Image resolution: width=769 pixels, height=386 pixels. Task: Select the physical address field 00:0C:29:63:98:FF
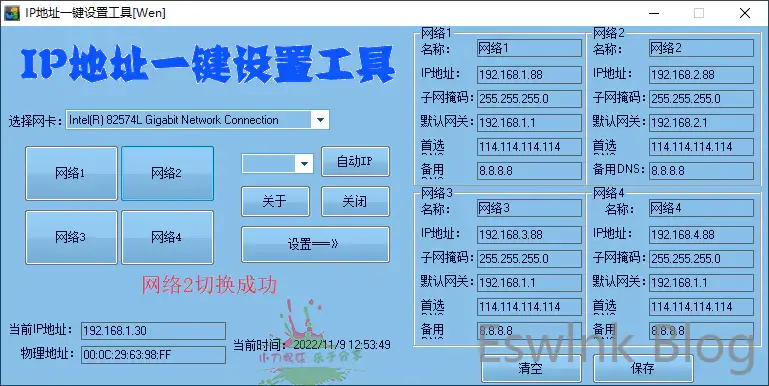(153, 355)
